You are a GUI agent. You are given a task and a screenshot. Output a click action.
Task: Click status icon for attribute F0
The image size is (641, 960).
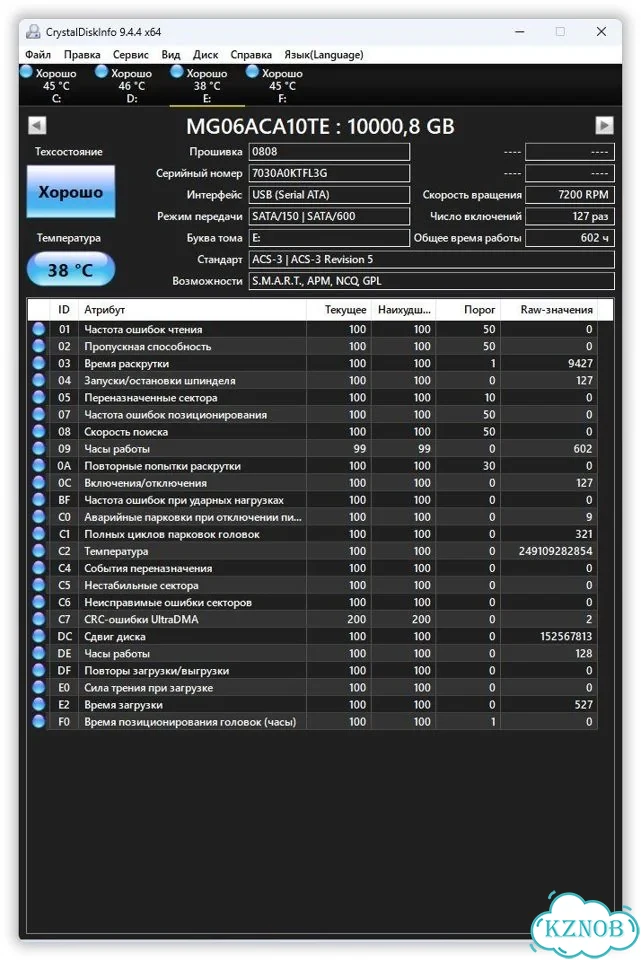(39, 722)
